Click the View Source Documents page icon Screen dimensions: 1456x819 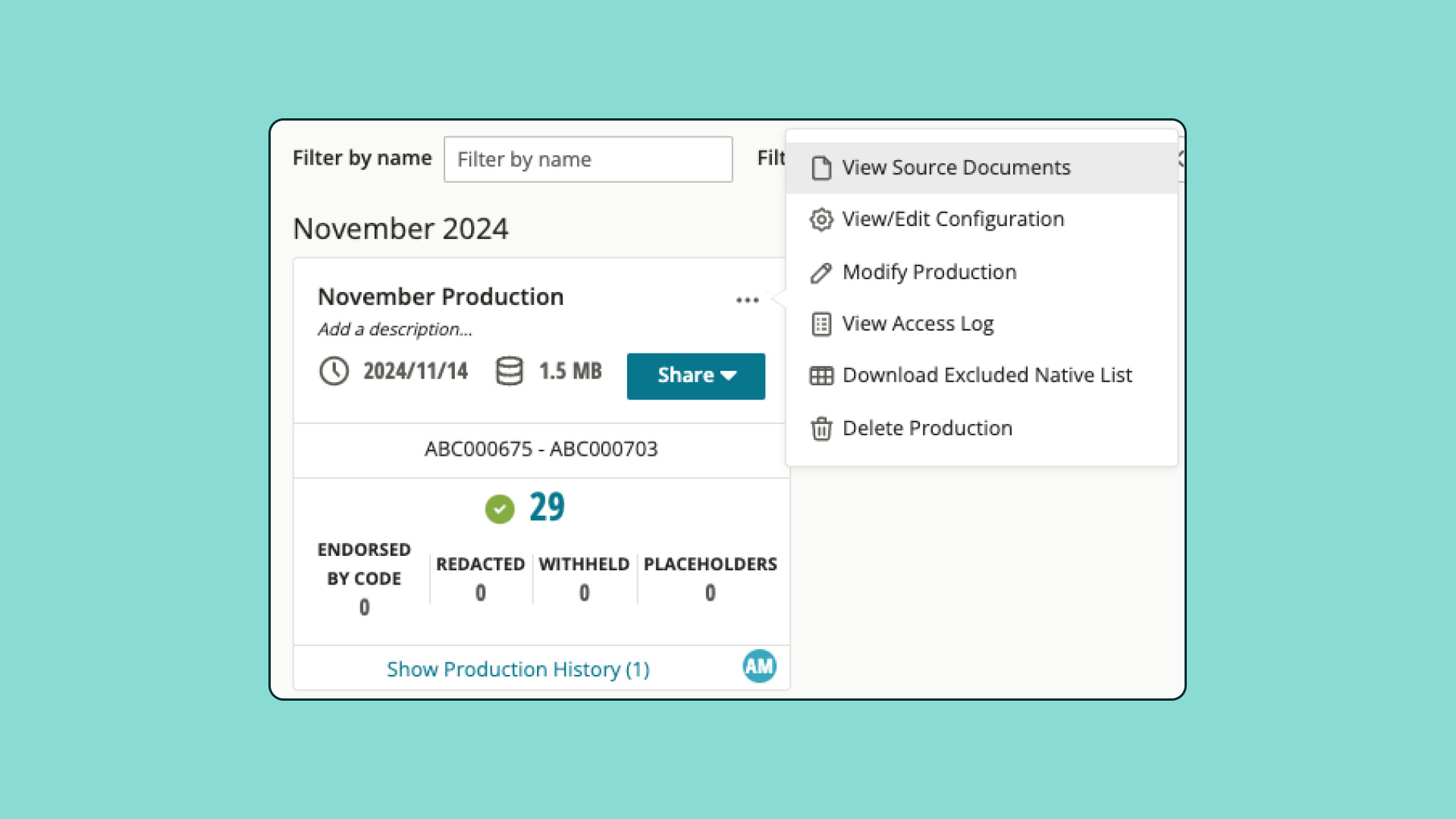coord(821,168)
